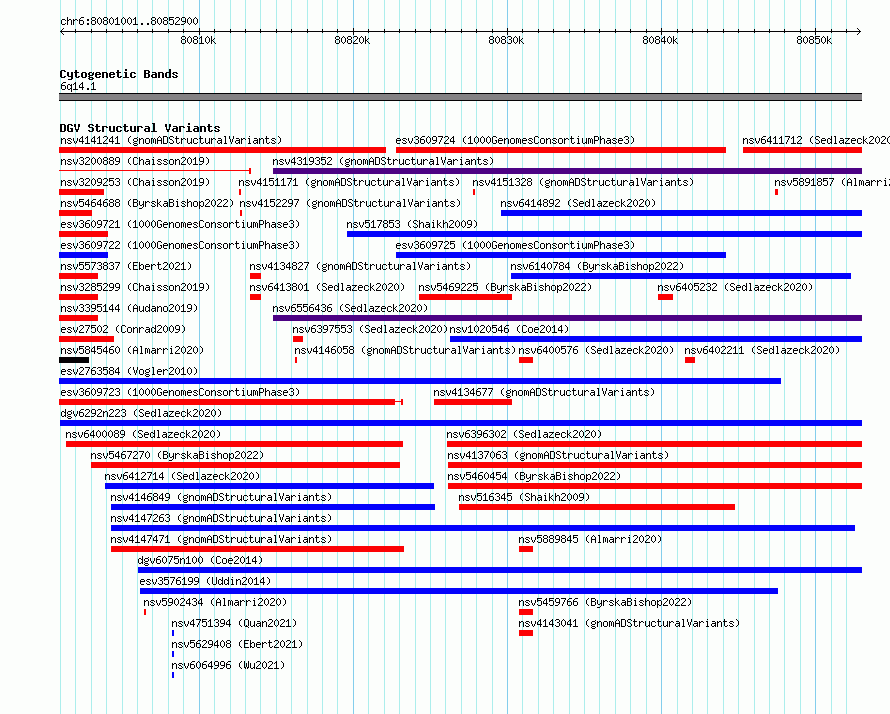Select the nsv4134677 gnomADStructuralVariants label
This screenshot has height=714, width=890.
(x=544, y=392)
